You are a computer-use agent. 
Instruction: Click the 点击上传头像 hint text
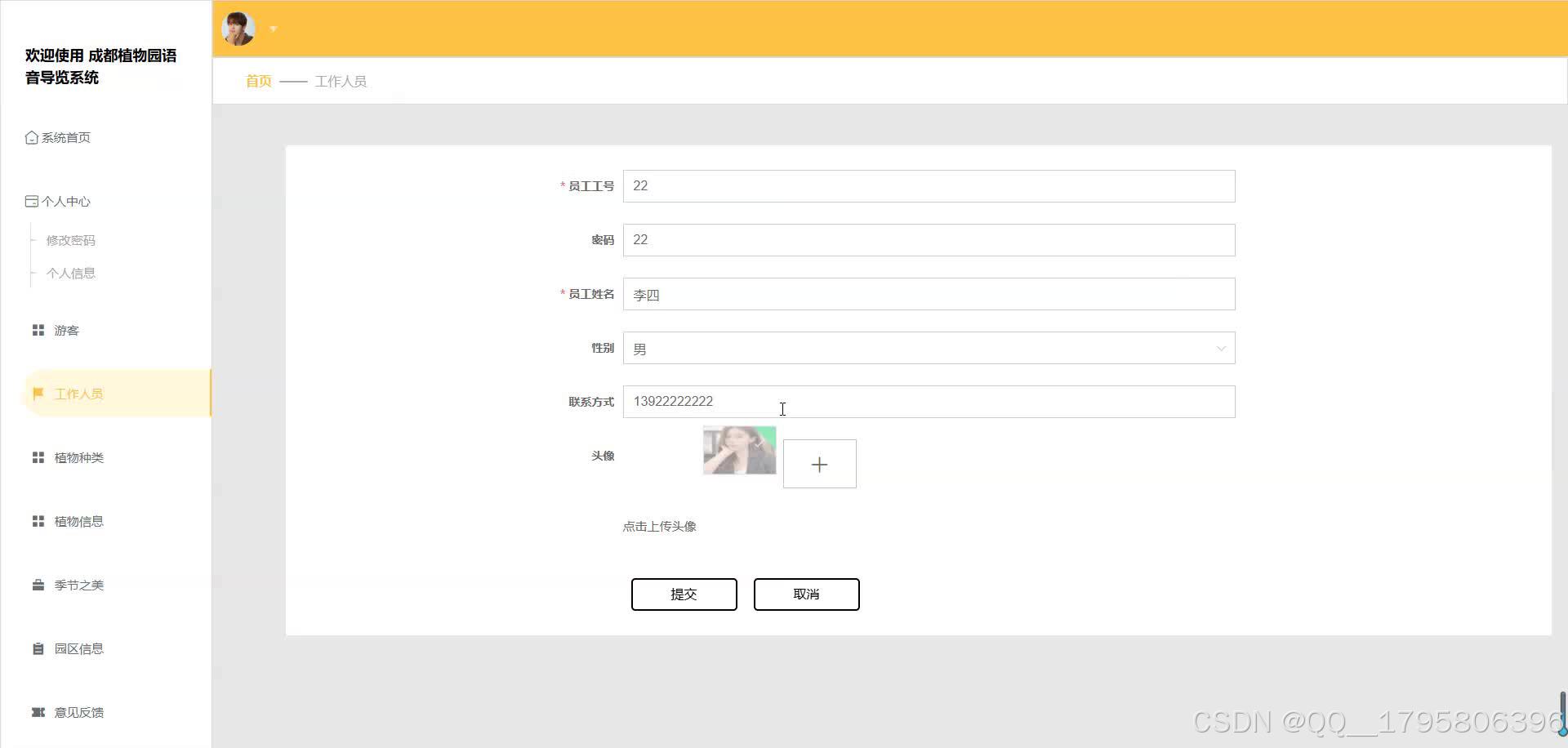tap(660, 527)
